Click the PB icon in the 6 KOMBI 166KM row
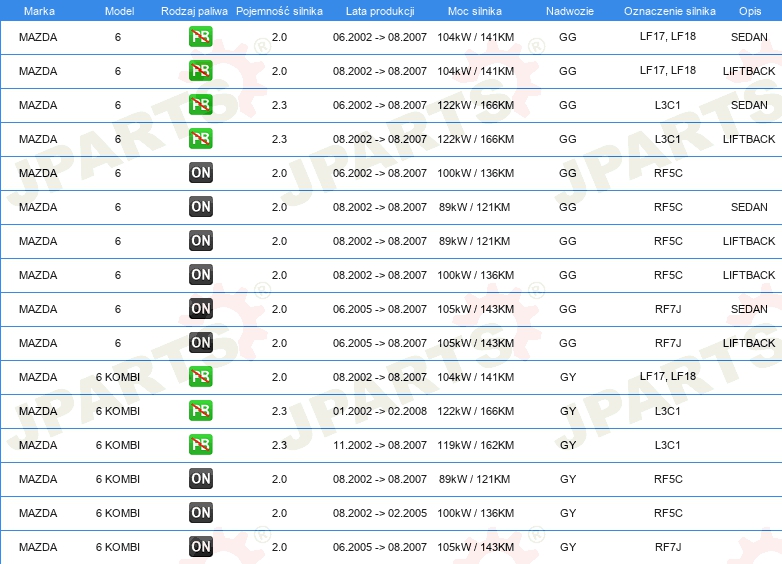The image size is (782, 564). pos(200,411)
